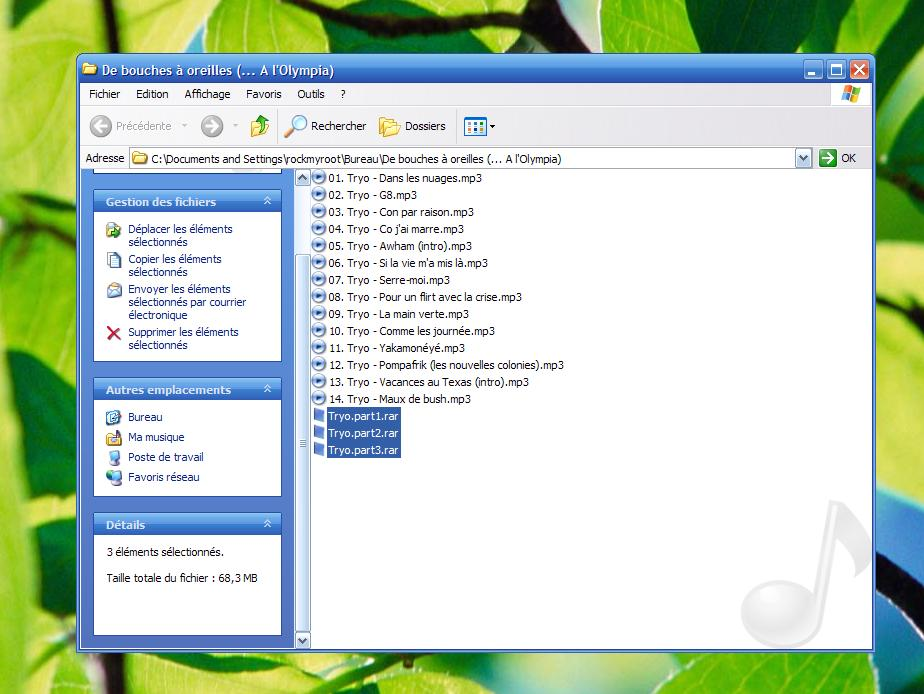
Task: Click the file list scrollbar down arrow
Action: tap(304, 639)
